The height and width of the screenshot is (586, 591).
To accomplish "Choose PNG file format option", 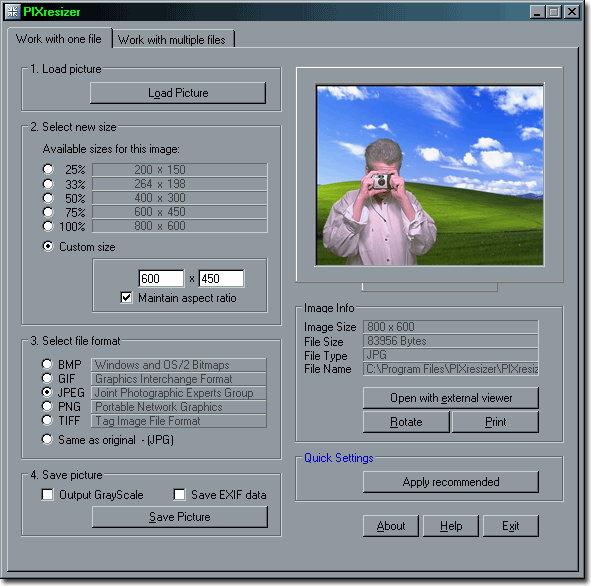I will click(47, 406).
